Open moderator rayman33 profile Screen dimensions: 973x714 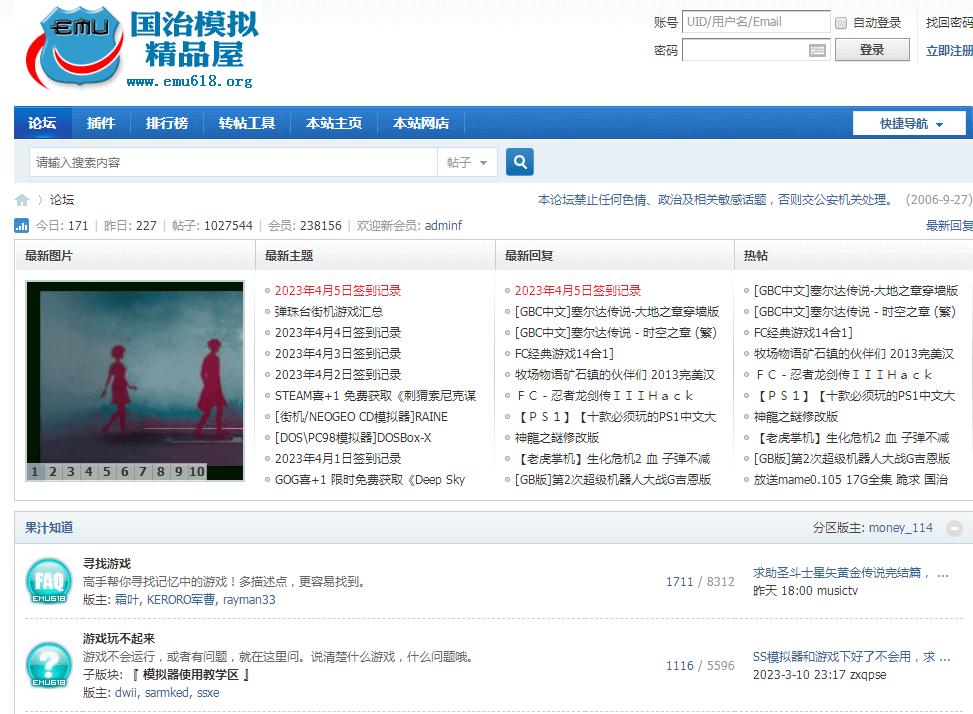point(249,599)
